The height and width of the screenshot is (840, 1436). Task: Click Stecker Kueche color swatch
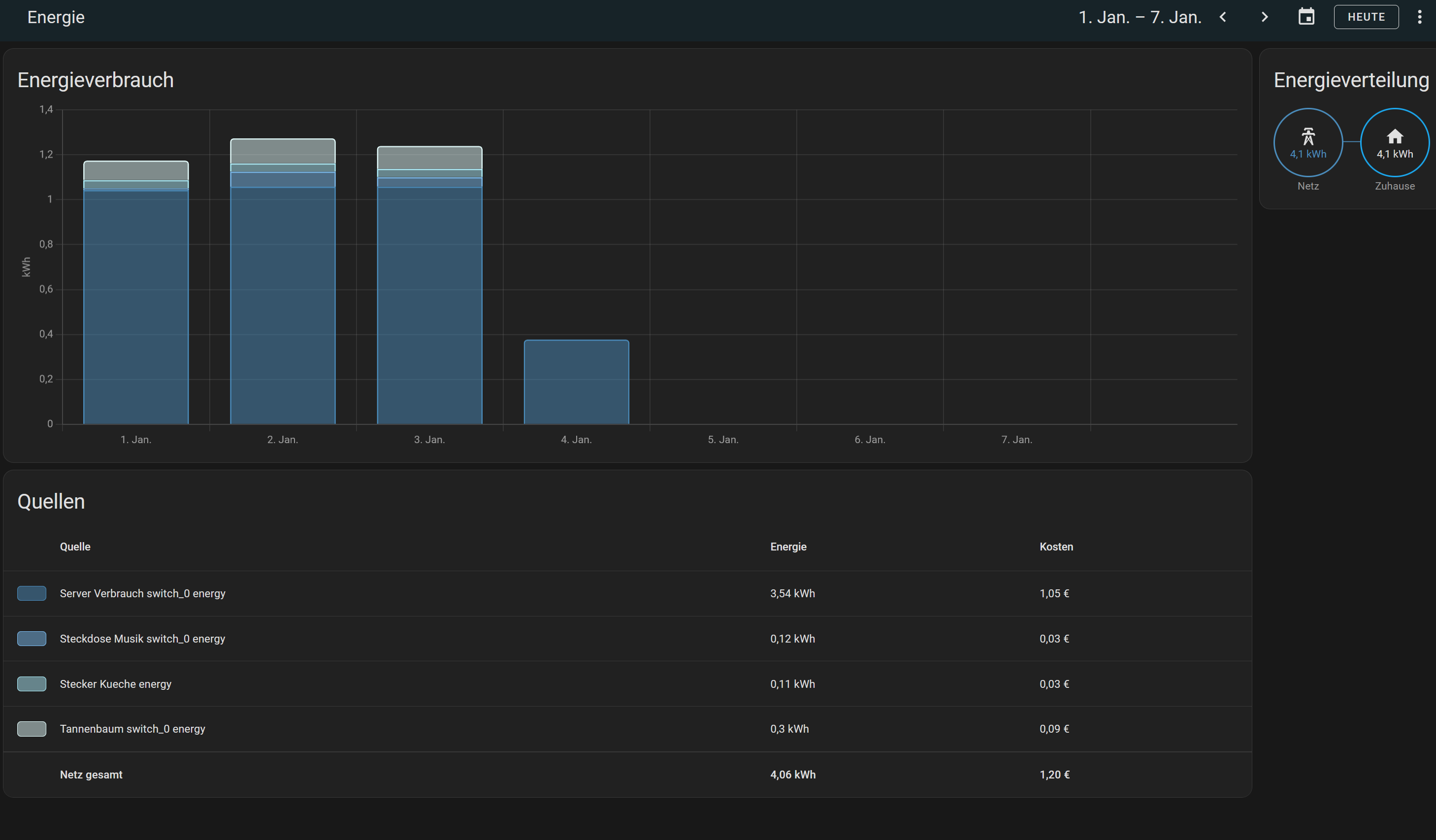(32, 684)
